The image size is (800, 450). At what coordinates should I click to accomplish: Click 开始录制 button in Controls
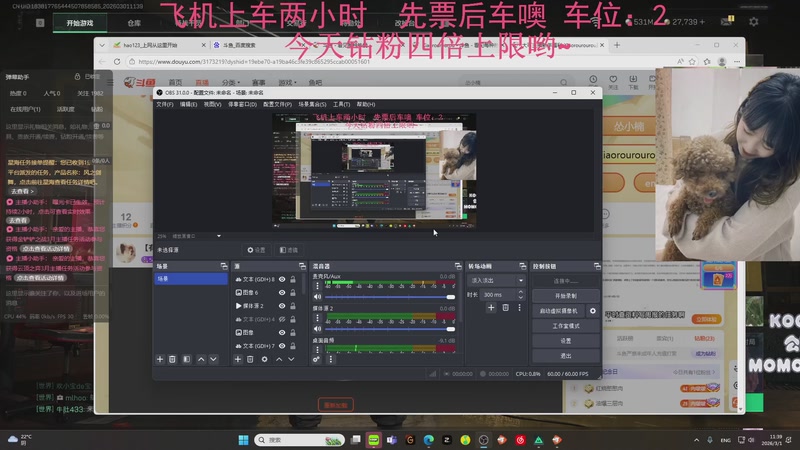point(566,296)
